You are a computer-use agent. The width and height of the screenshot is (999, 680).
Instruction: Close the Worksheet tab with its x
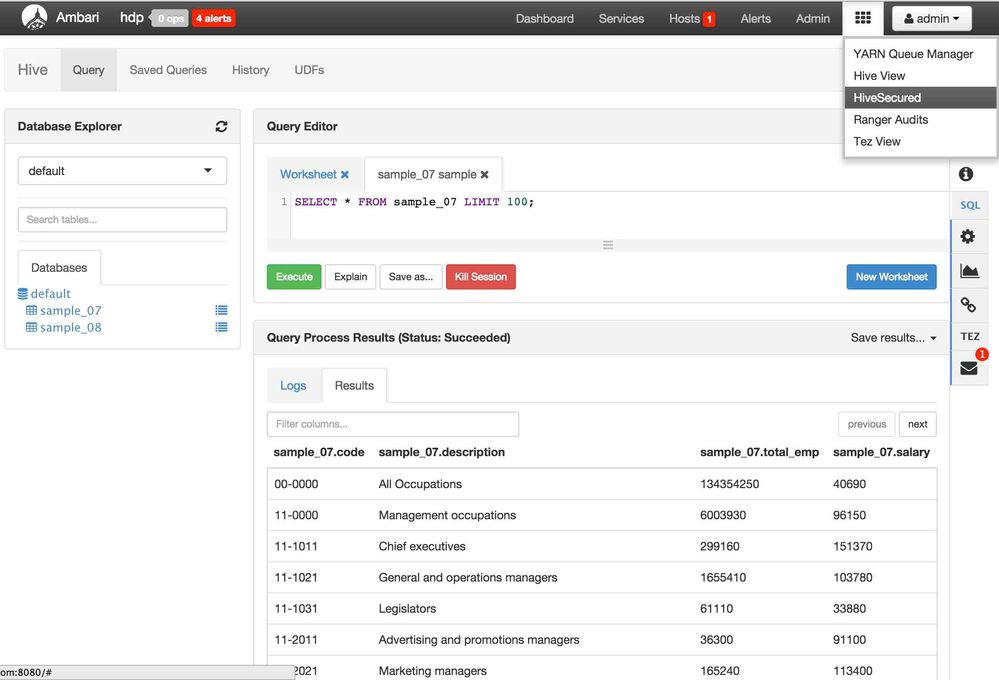point(345,175)
